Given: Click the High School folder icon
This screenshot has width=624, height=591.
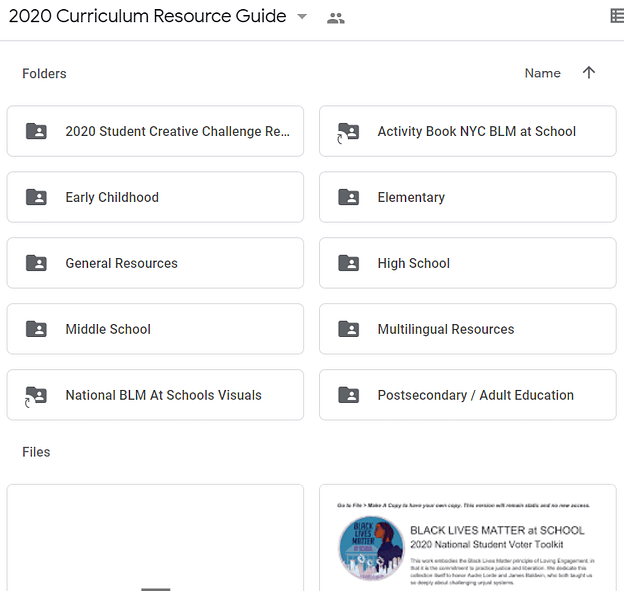Looking at the screenshot, I should pos(348,263).
